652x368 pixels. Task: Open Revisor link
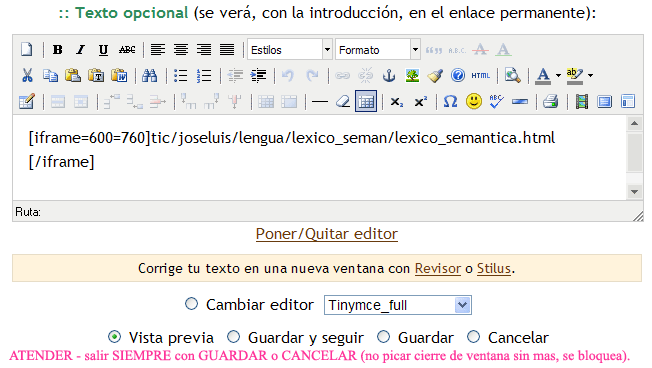(x=438, y=269)
